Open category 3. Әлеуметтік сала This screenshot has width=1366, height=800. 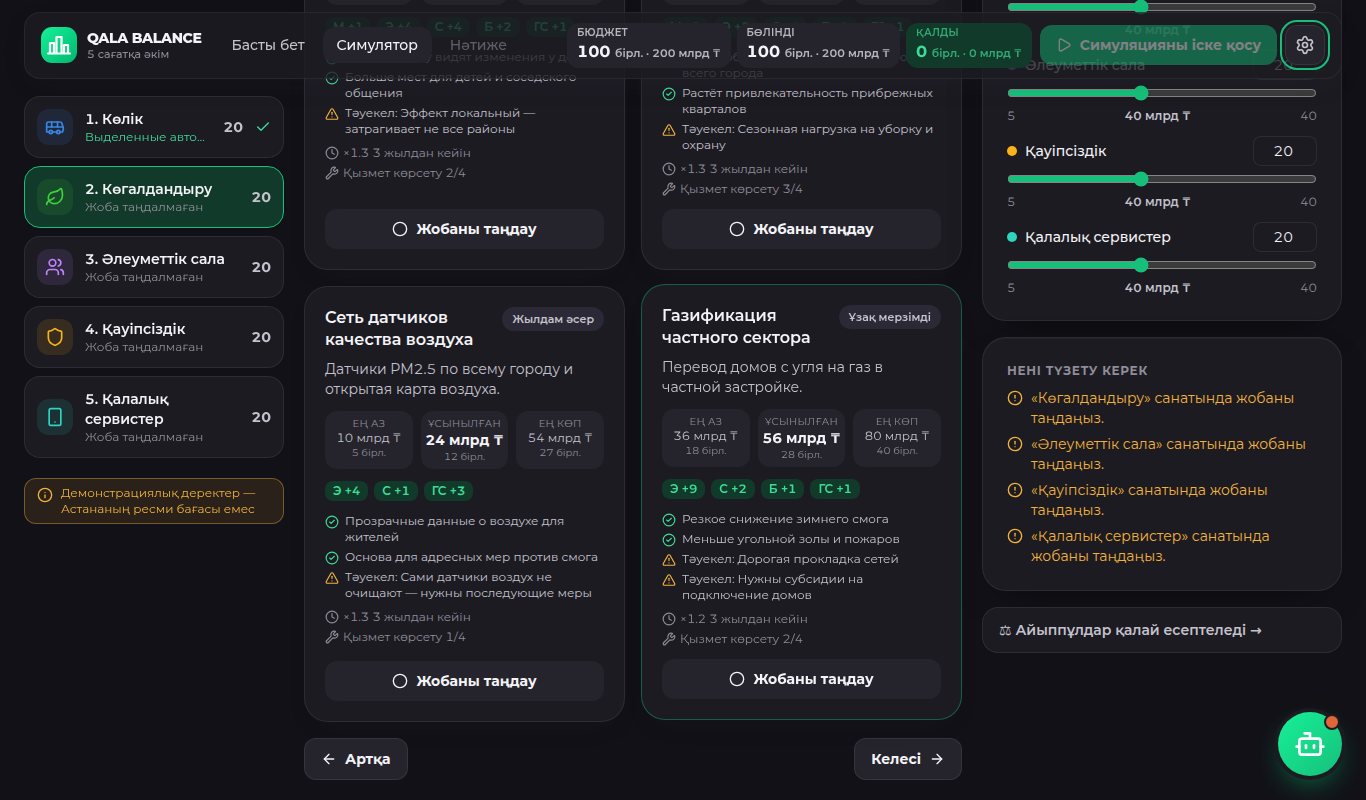(x=154, y=267)
